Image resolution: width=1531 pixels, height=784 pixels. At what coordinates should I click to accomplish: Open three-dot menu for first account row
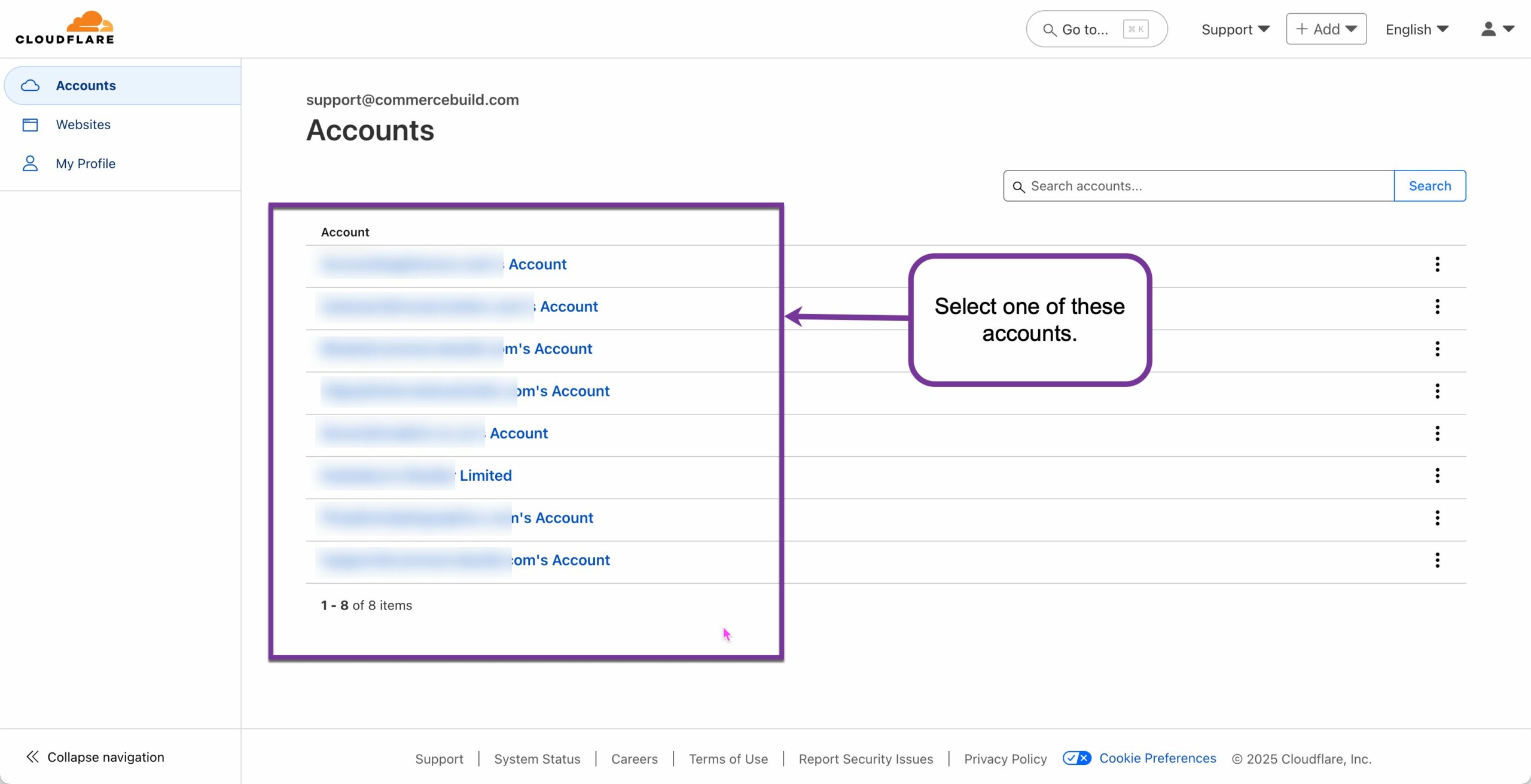click(x=1437, y=264)
